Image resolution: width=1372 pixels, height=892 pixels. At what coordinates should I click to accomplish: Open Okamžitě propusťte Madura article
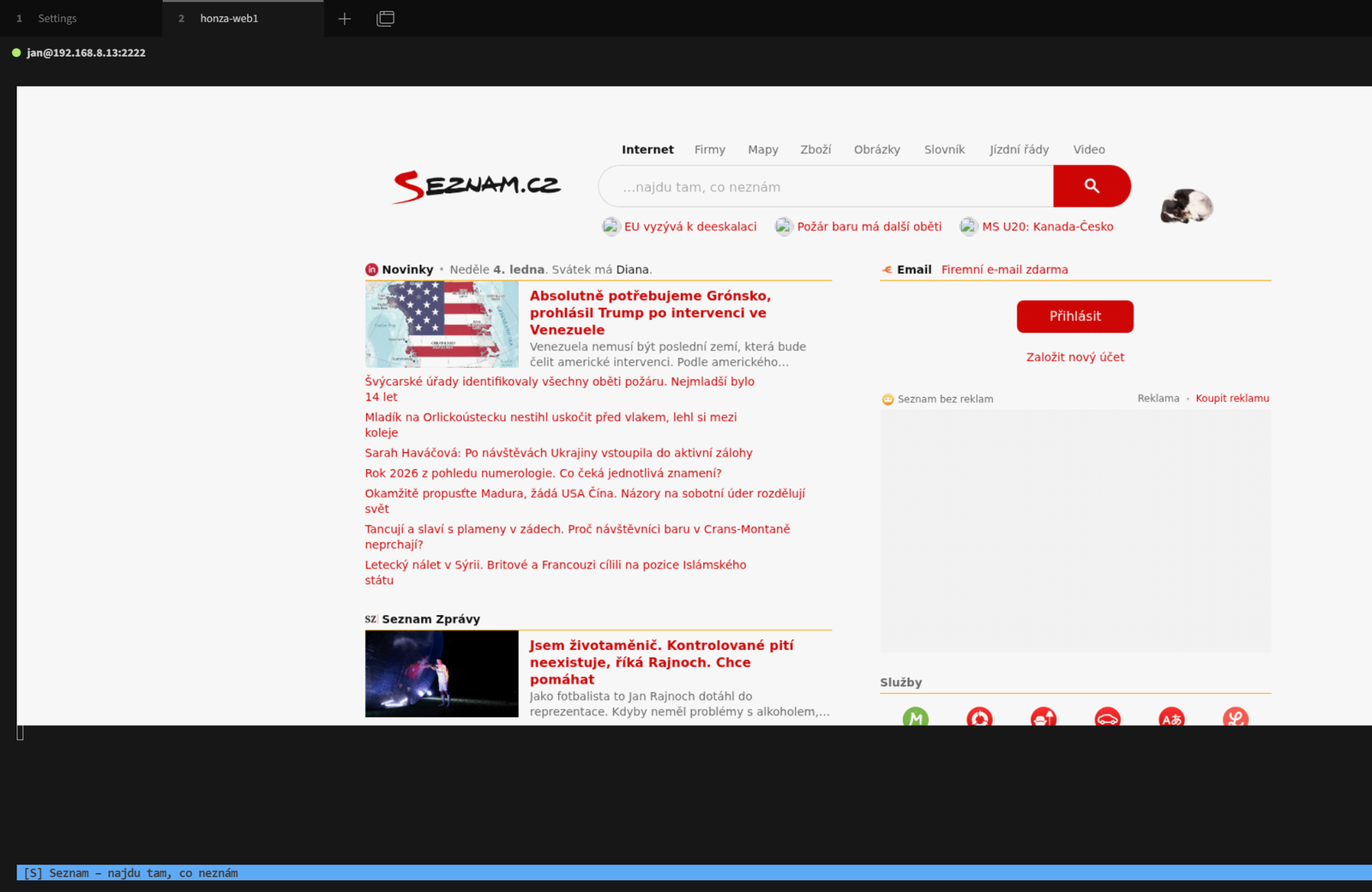click(585, 501)
